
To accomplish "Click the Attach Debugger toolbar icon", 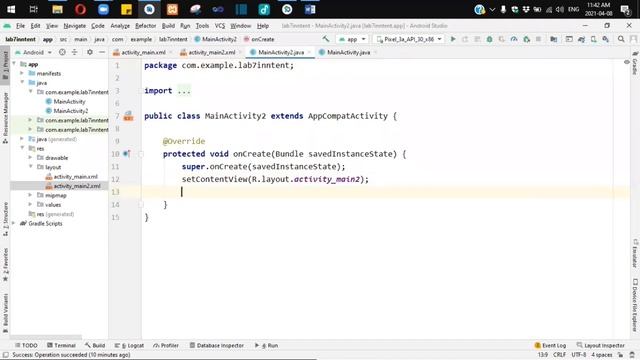I will 526,39.
